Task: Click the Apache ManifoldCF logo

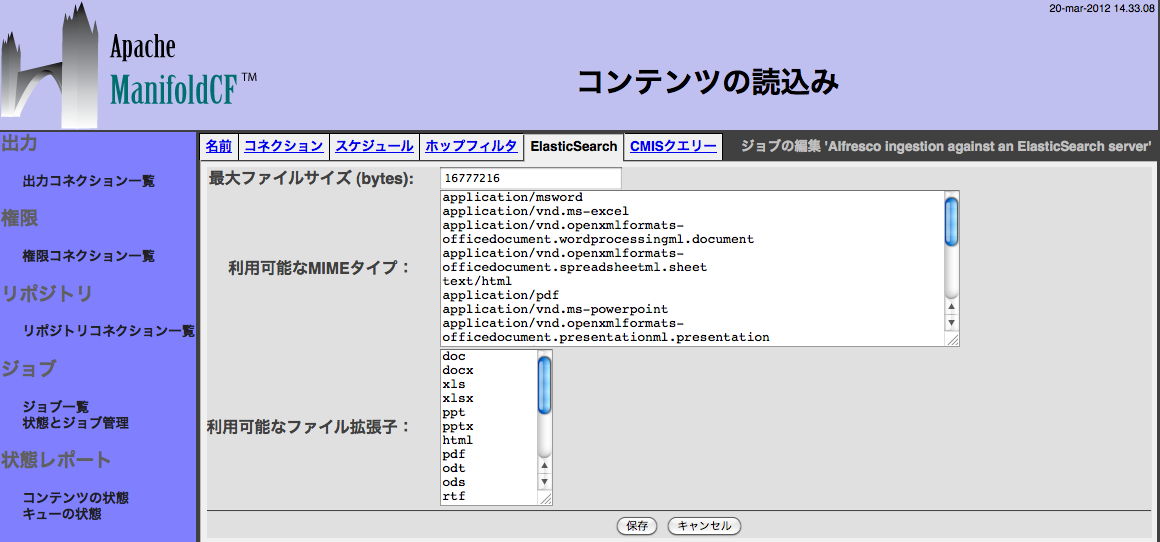Action: [128, 66]
